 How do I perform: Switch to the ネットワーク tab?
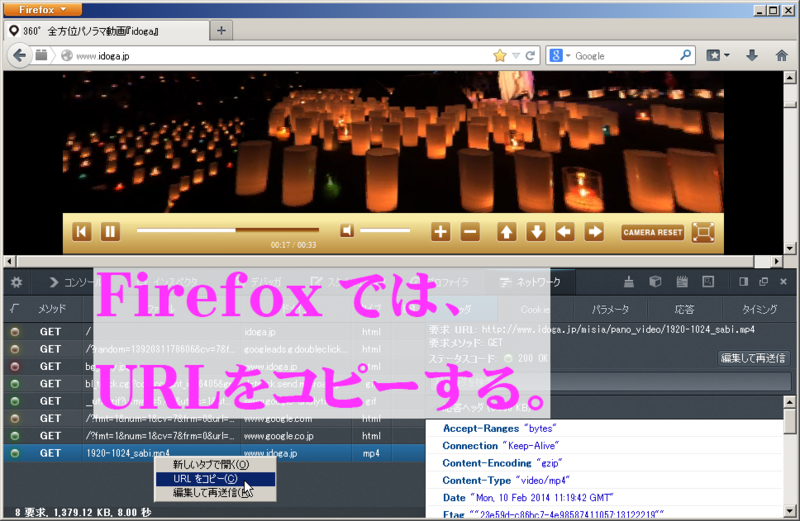[530, 282]
